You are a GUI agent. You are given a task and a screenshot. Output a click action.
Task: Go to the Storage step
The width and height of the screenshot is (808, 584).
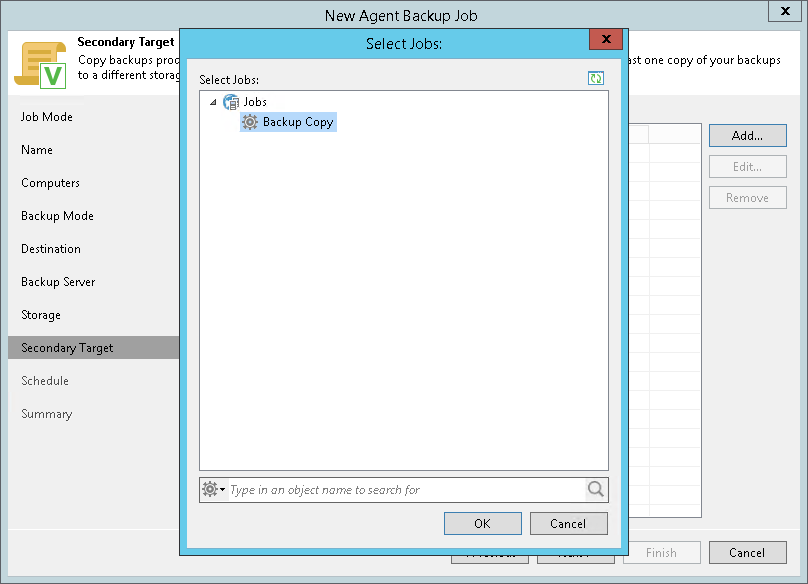[41, 315]
